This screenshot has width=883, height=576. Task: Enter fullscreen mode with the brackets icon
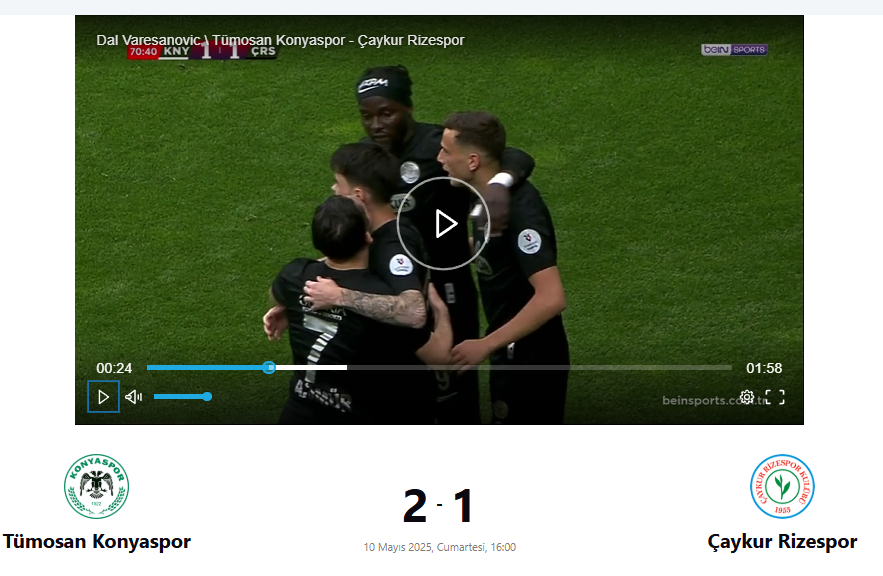[775, 397]
